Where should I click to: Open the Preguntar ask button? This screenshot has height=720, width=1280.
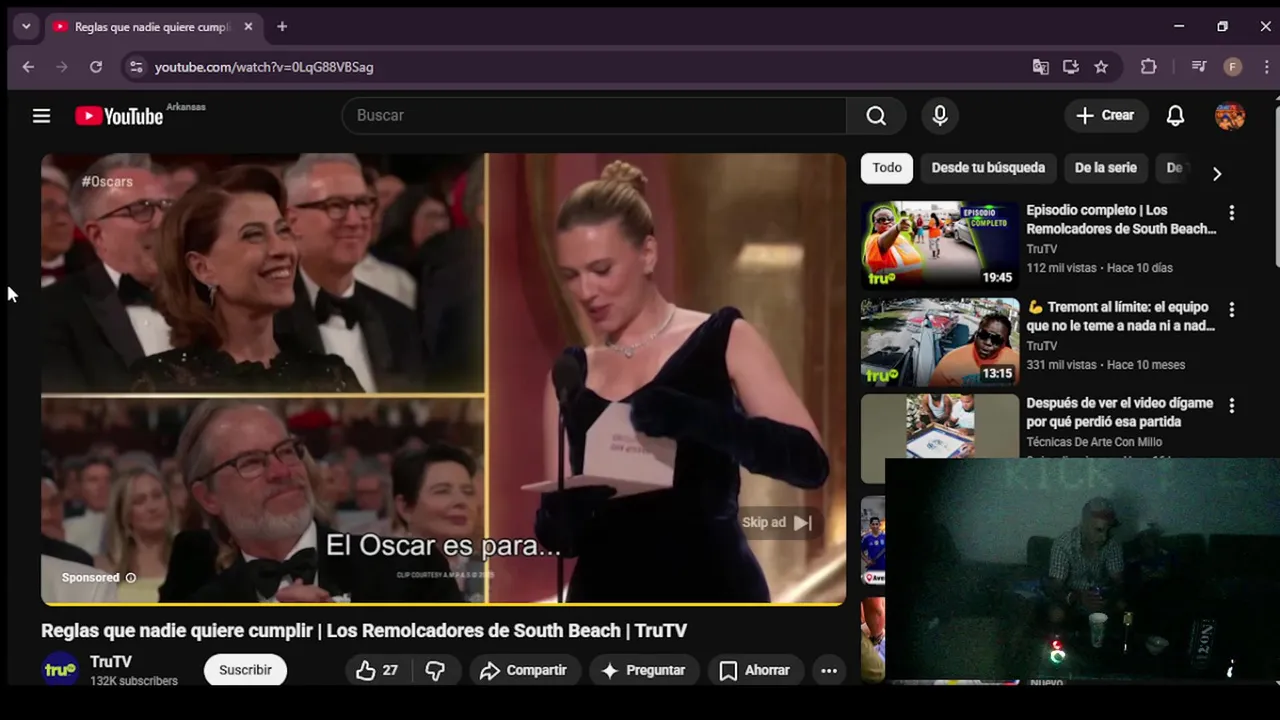click(643, 670)
